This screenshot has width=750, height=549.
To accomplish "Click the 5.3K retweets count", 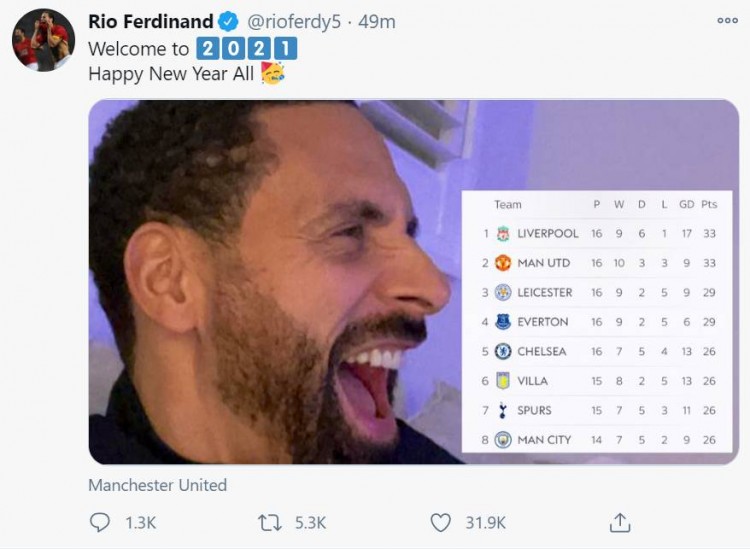I will (x=310, y=523).
